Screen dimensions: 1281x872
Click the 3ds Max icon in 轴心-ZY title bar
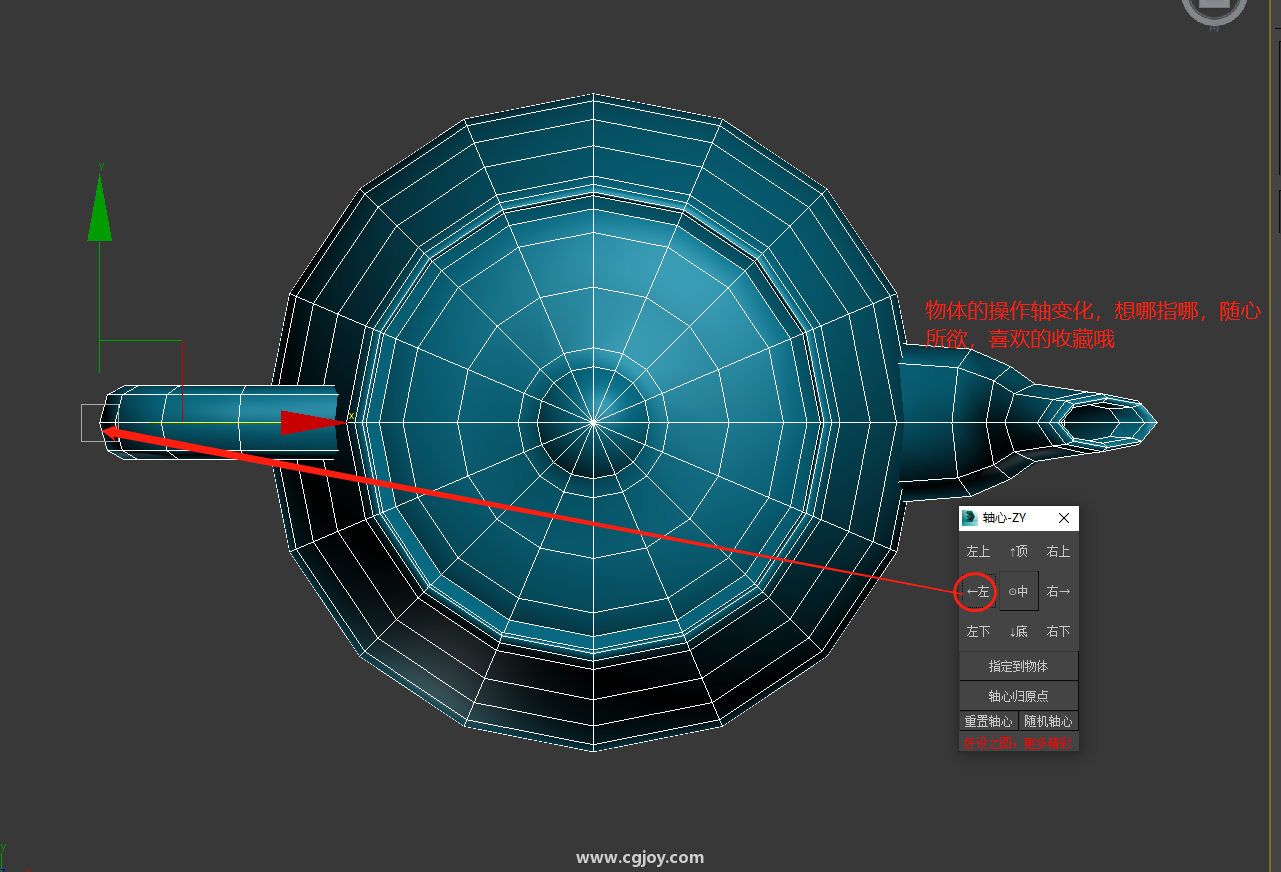coord(969,518)
